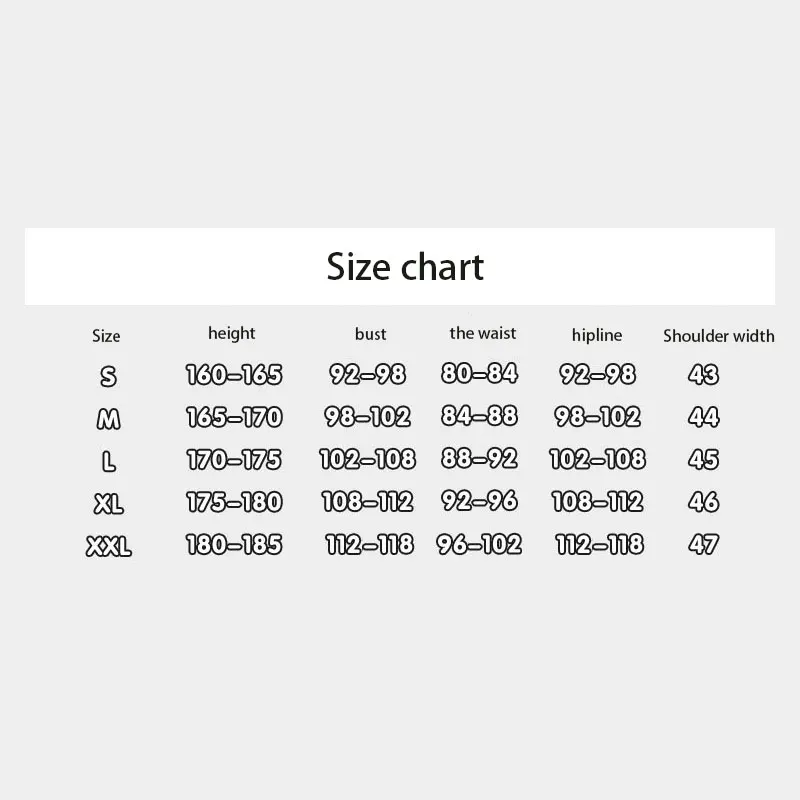Image resolution: width=800 pixels, height=800 pixels.
Task: Select the S size label
Action: tap(108, 376)
